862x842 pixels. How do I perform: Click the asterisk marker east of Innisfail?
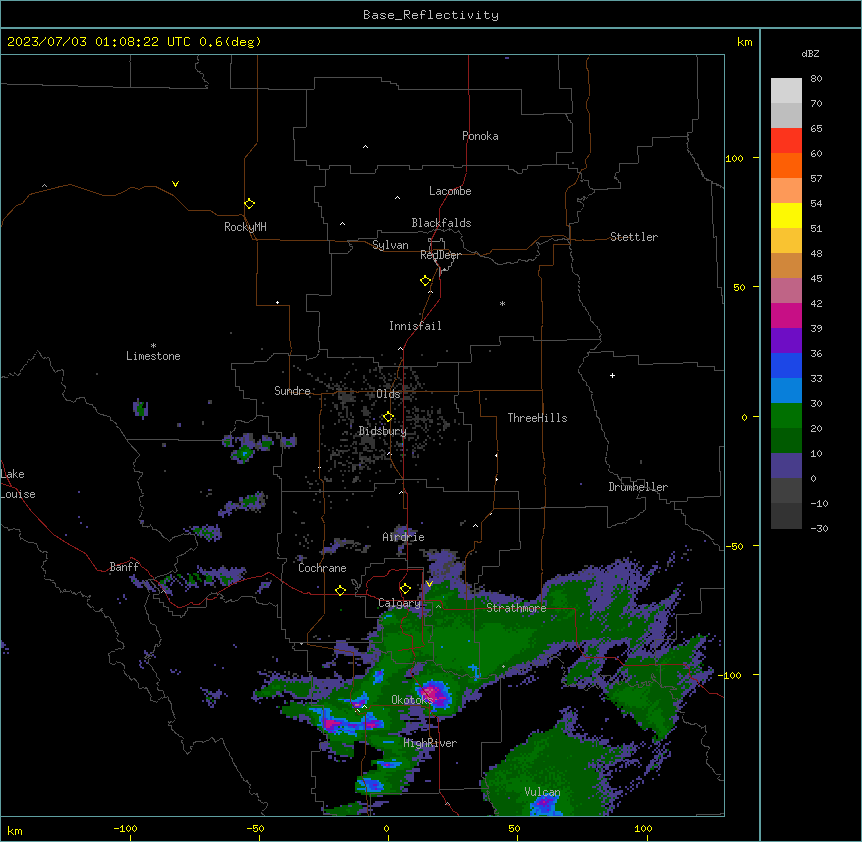pos(502,304)
